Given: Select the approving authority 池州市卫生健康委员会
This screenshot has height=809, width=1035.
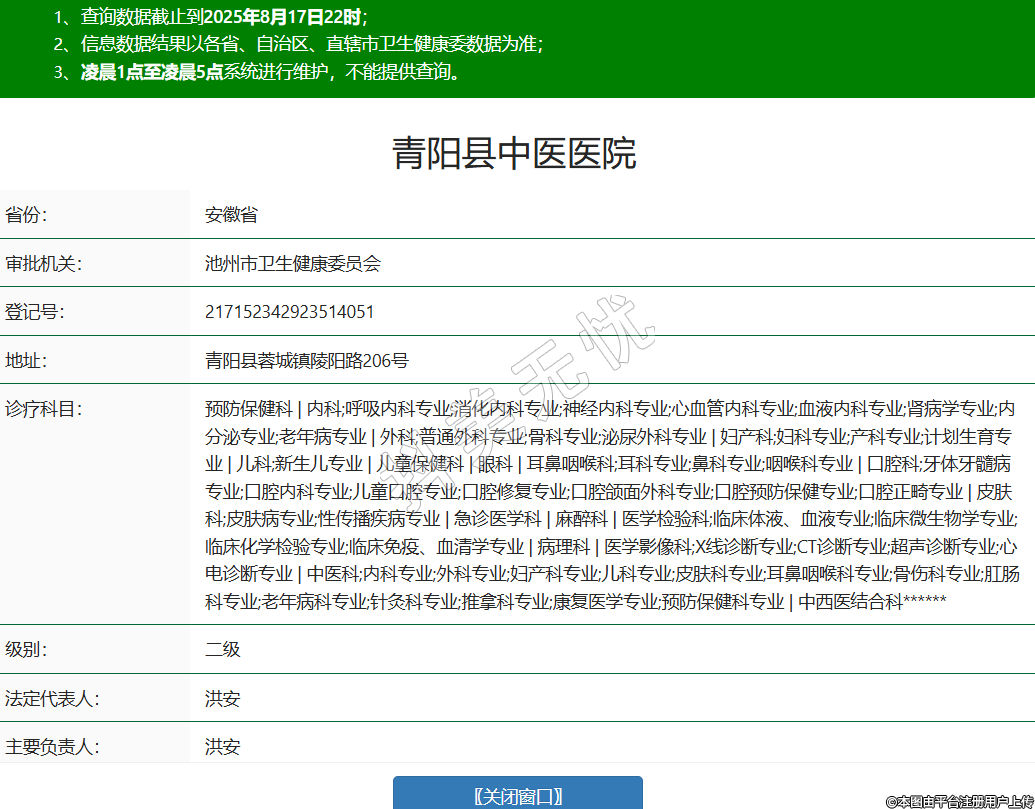Looking at the screenshot, I should (x=293, y=264).
